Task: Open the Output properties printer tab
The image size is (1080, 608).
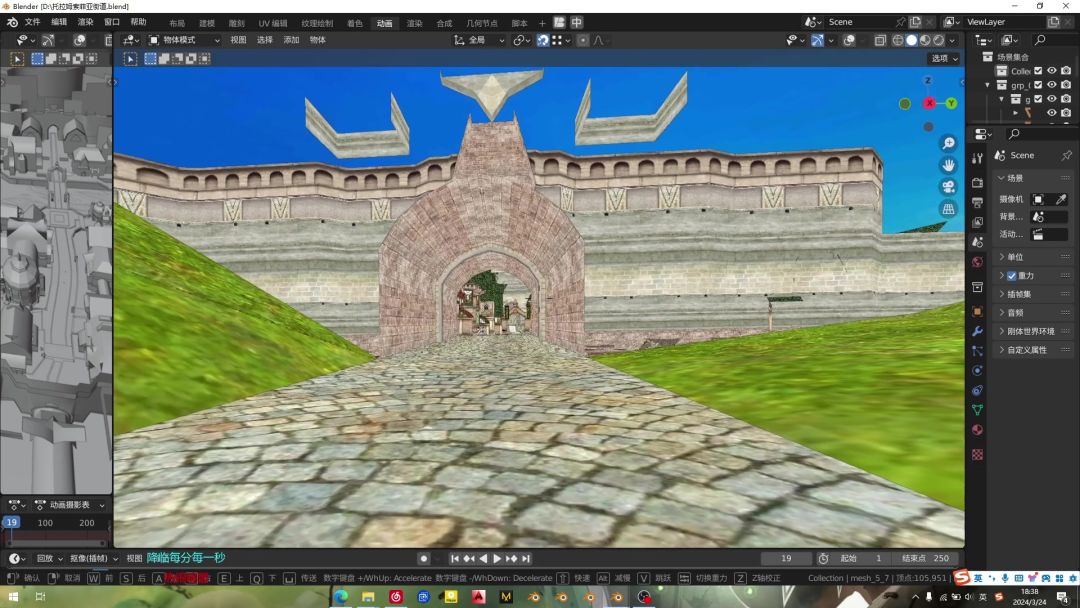Action: coord(977,203)
